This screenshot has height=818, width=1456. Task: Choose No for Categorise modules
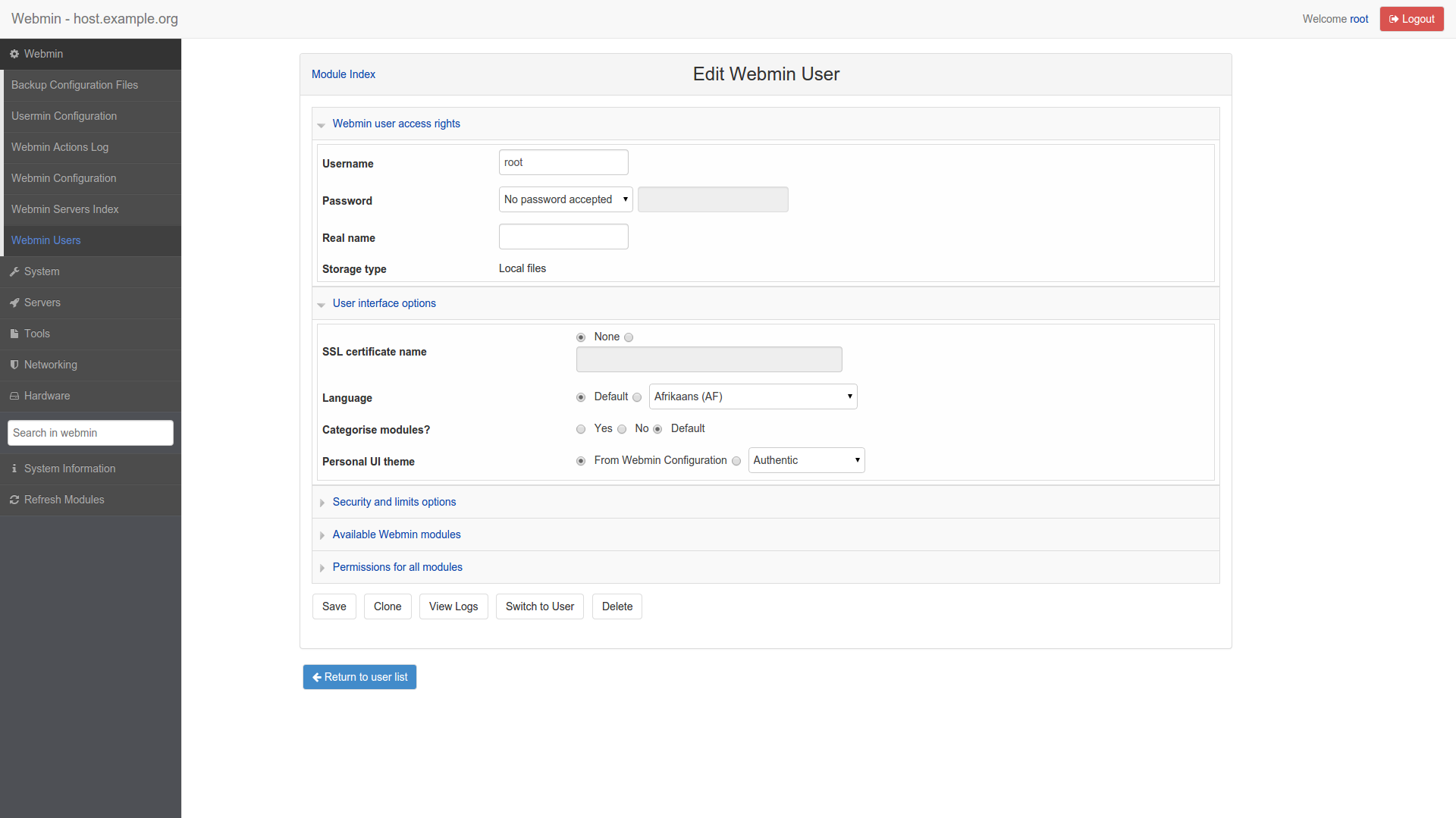point(622,429)
